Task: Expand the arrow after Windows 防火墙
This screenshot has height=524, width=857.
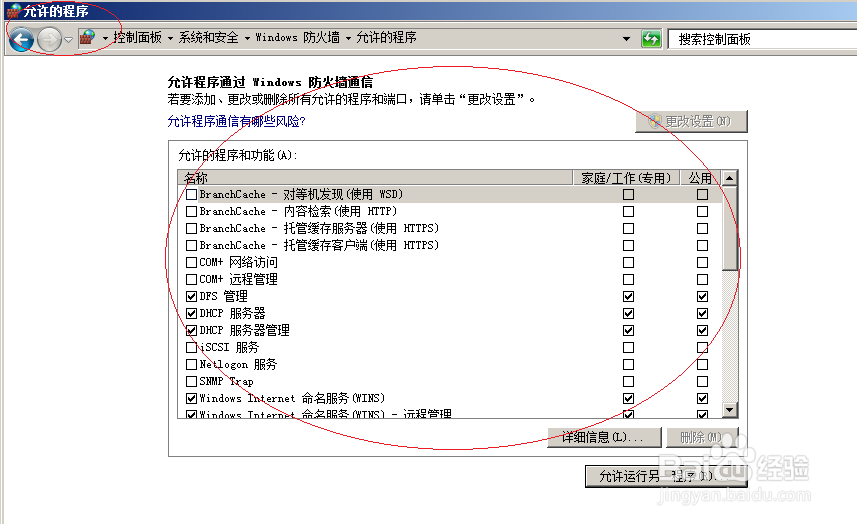Action: [x=348, y=38]
